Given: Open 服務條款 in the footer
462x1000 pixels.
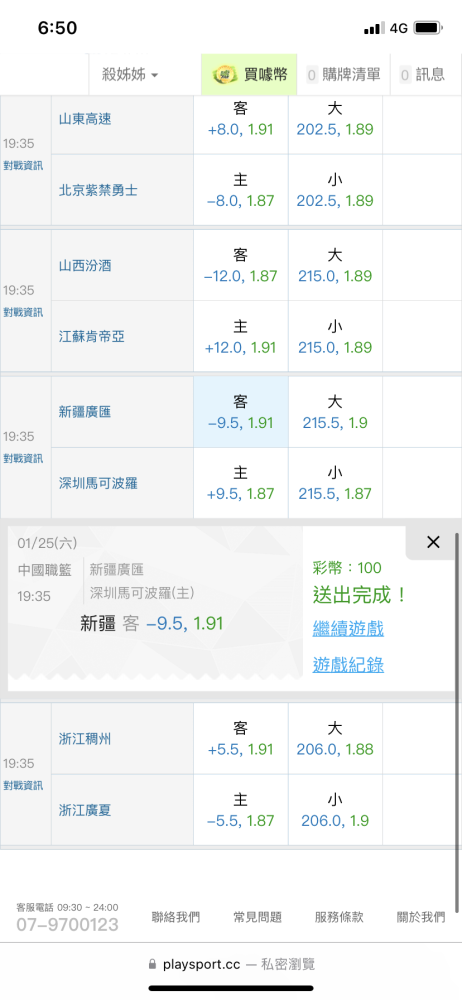Looking at the screenshot, I should pos(339,917).
